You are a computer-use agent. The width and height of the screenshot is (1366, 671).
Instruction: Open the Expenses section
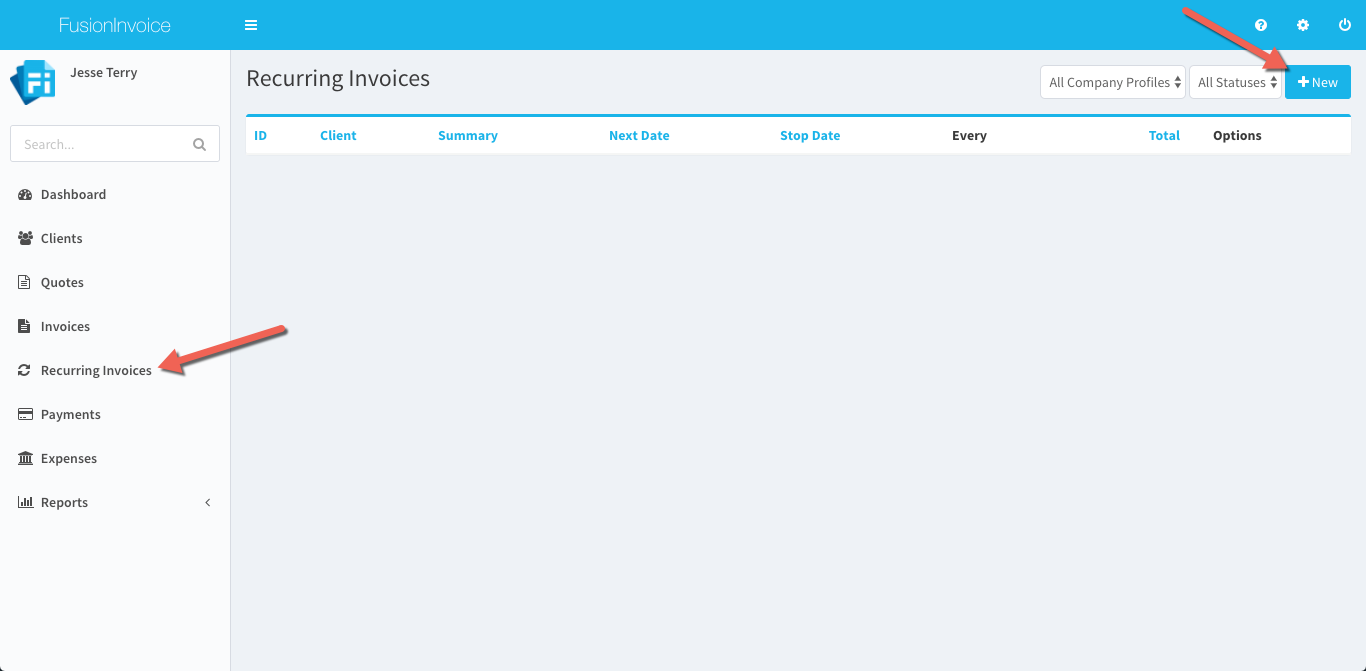(68, 458)
